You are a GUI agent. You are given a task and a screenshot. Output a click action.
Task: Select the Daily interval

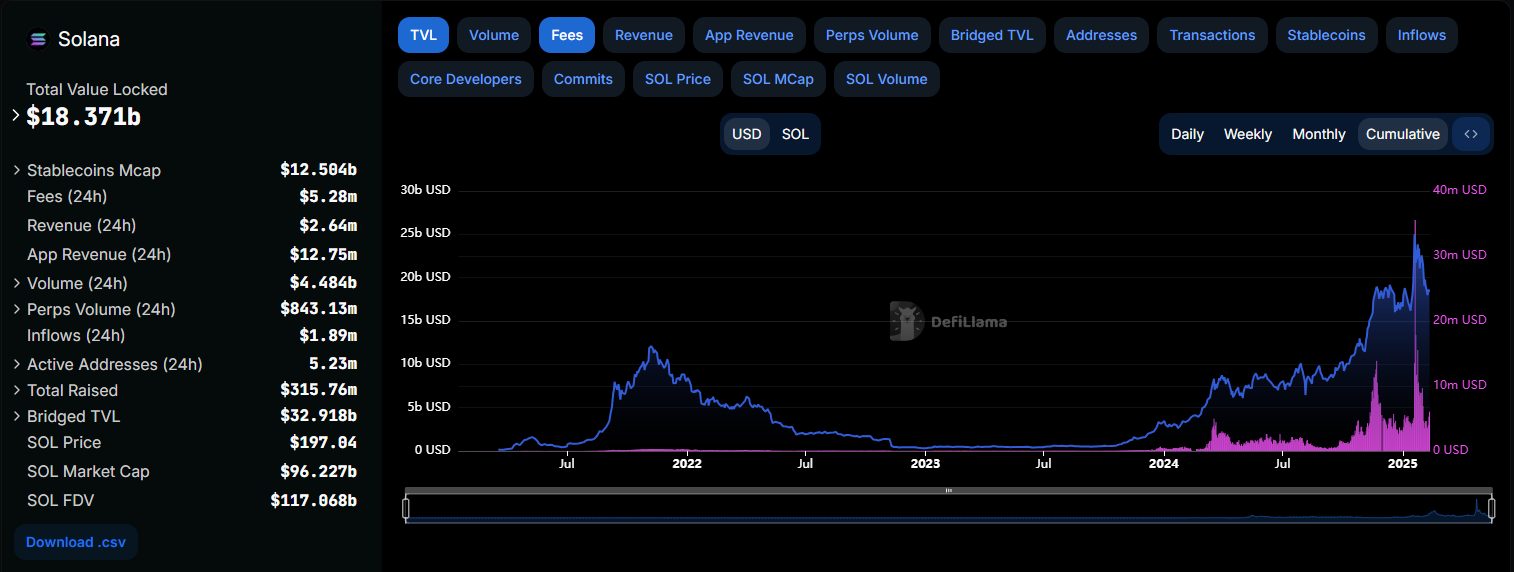coord(1187,134)
